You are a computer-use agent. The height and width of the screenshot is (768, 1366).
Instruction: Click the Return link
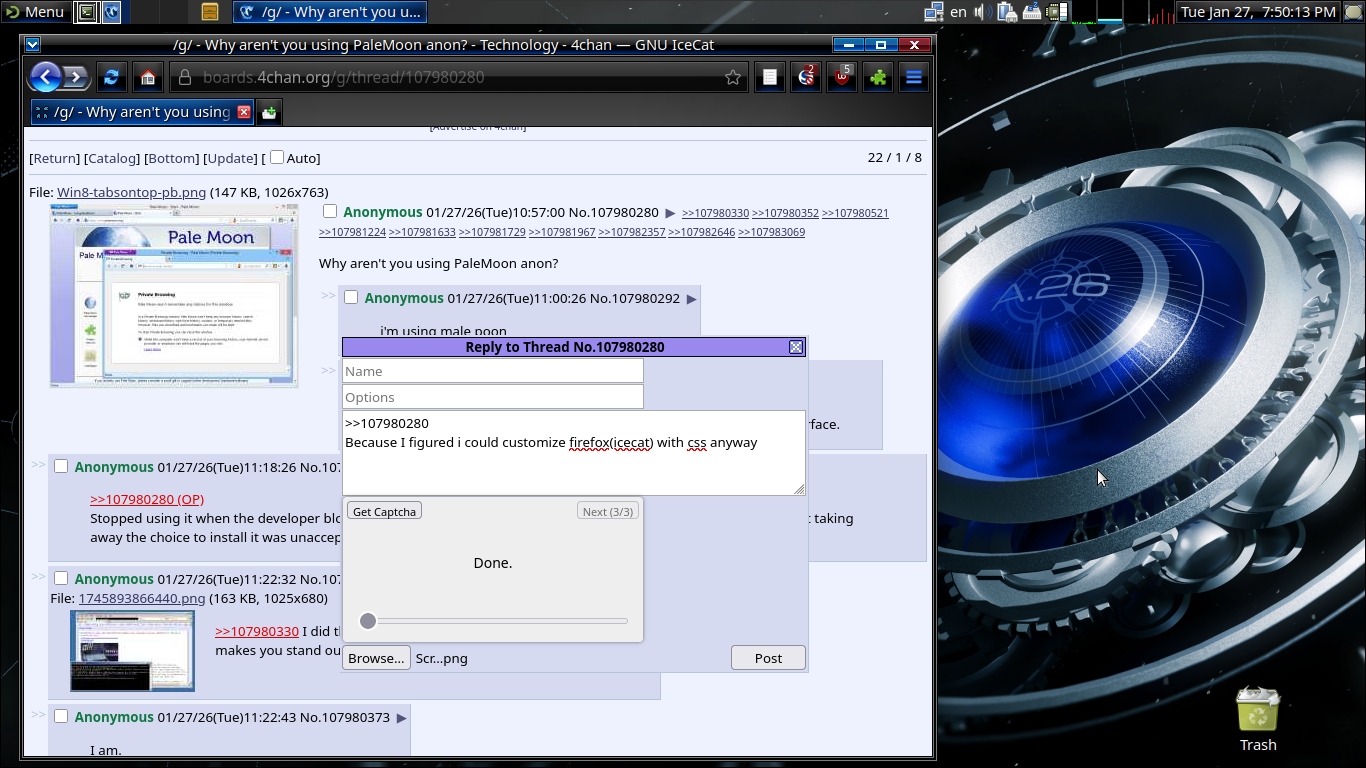tap(54, 158)
